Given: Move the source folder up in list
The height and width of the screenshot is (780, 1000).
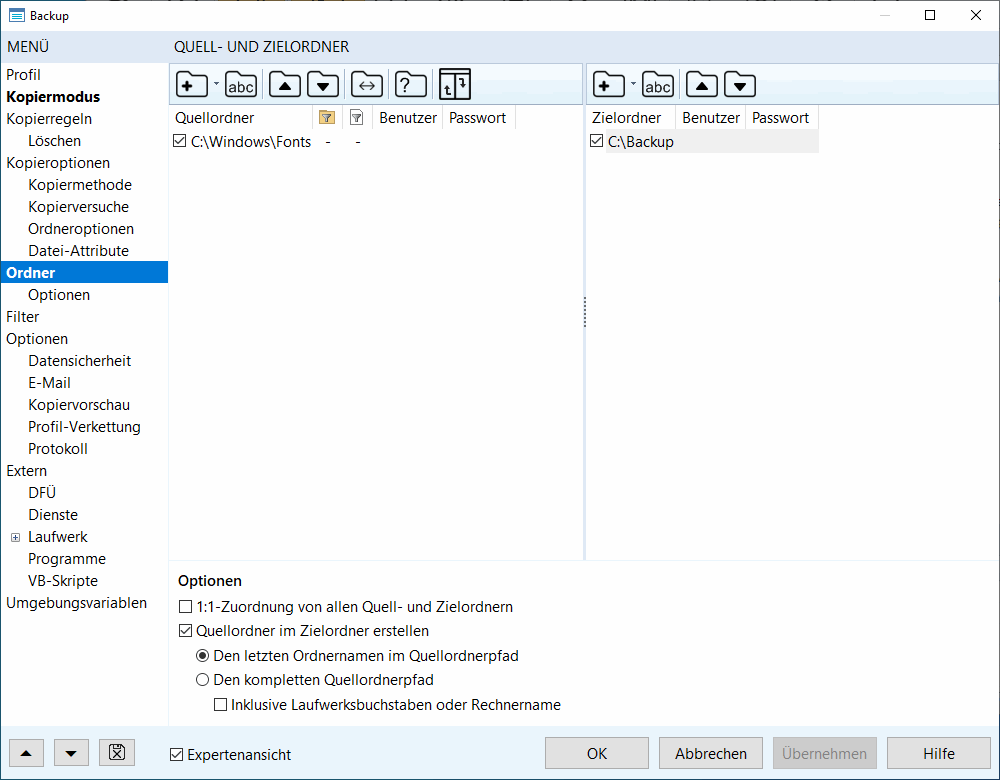Looking at the screenshot, I should click(x=285, y=86).
